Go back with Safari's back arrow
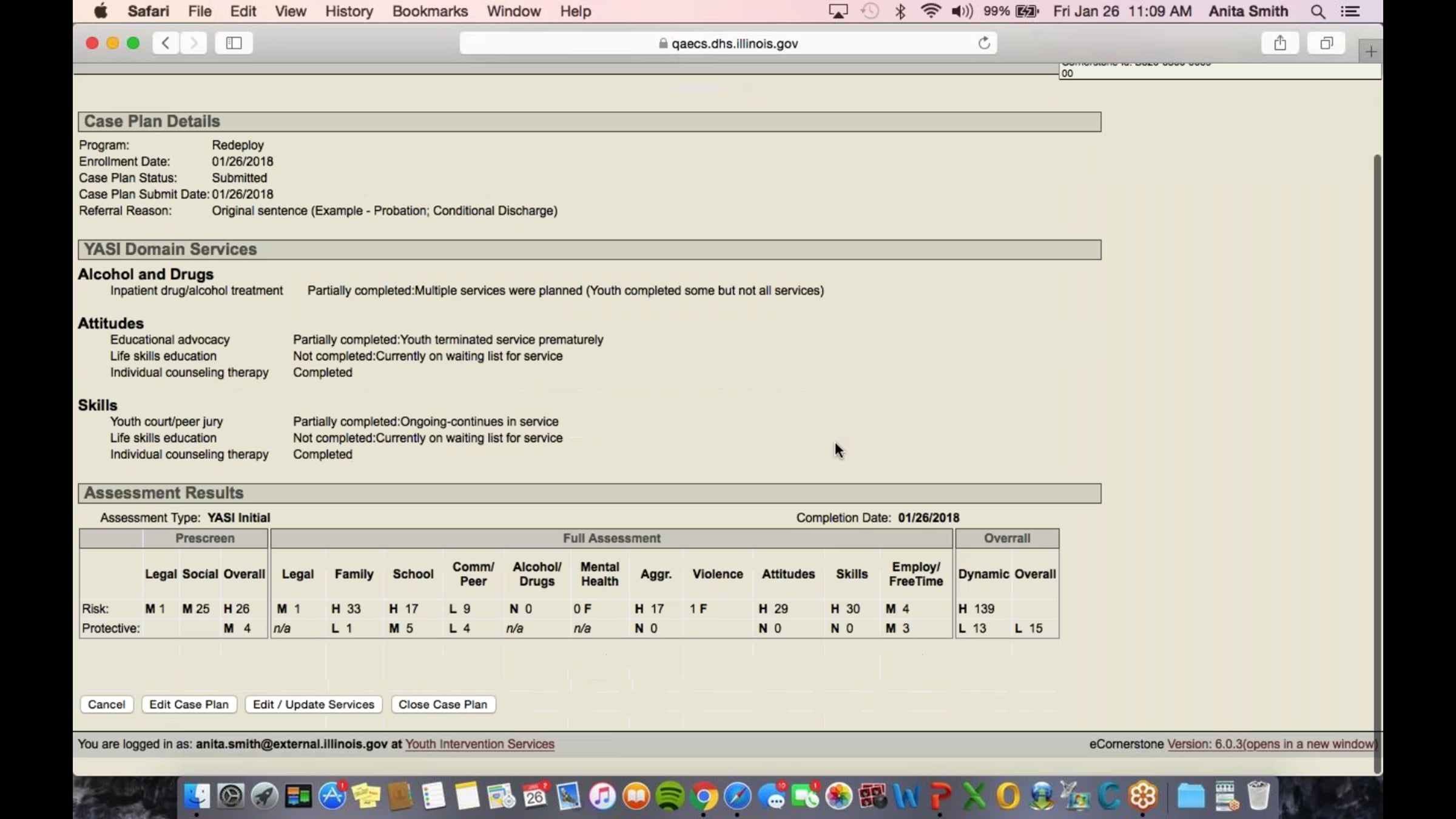The width and height of the screenshot is (1456, 819). pos(165,43)
